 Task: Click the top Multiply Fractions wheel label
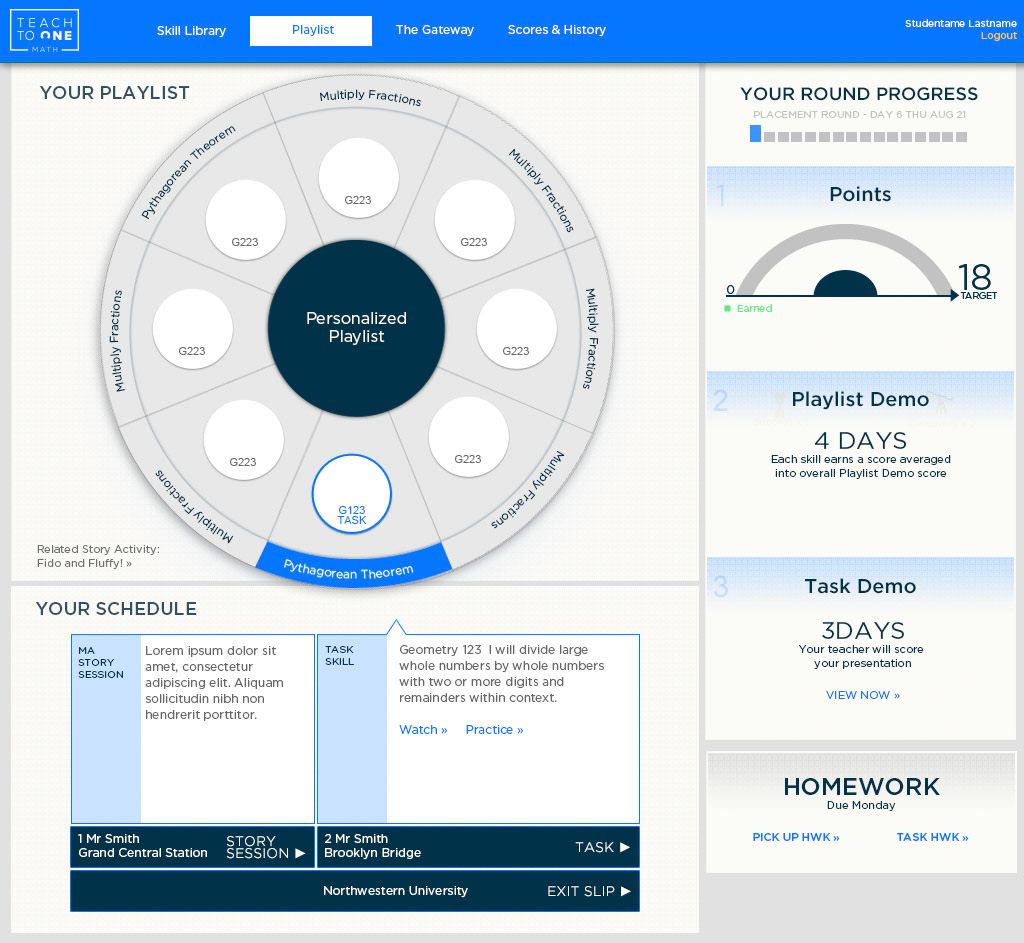click(x=370, y=97)
